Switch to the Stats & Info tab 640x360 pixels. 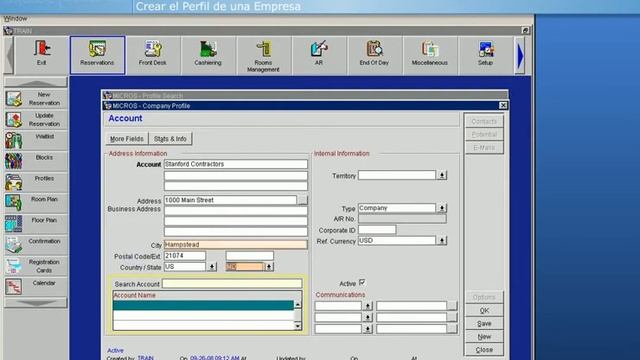[170, 139]
